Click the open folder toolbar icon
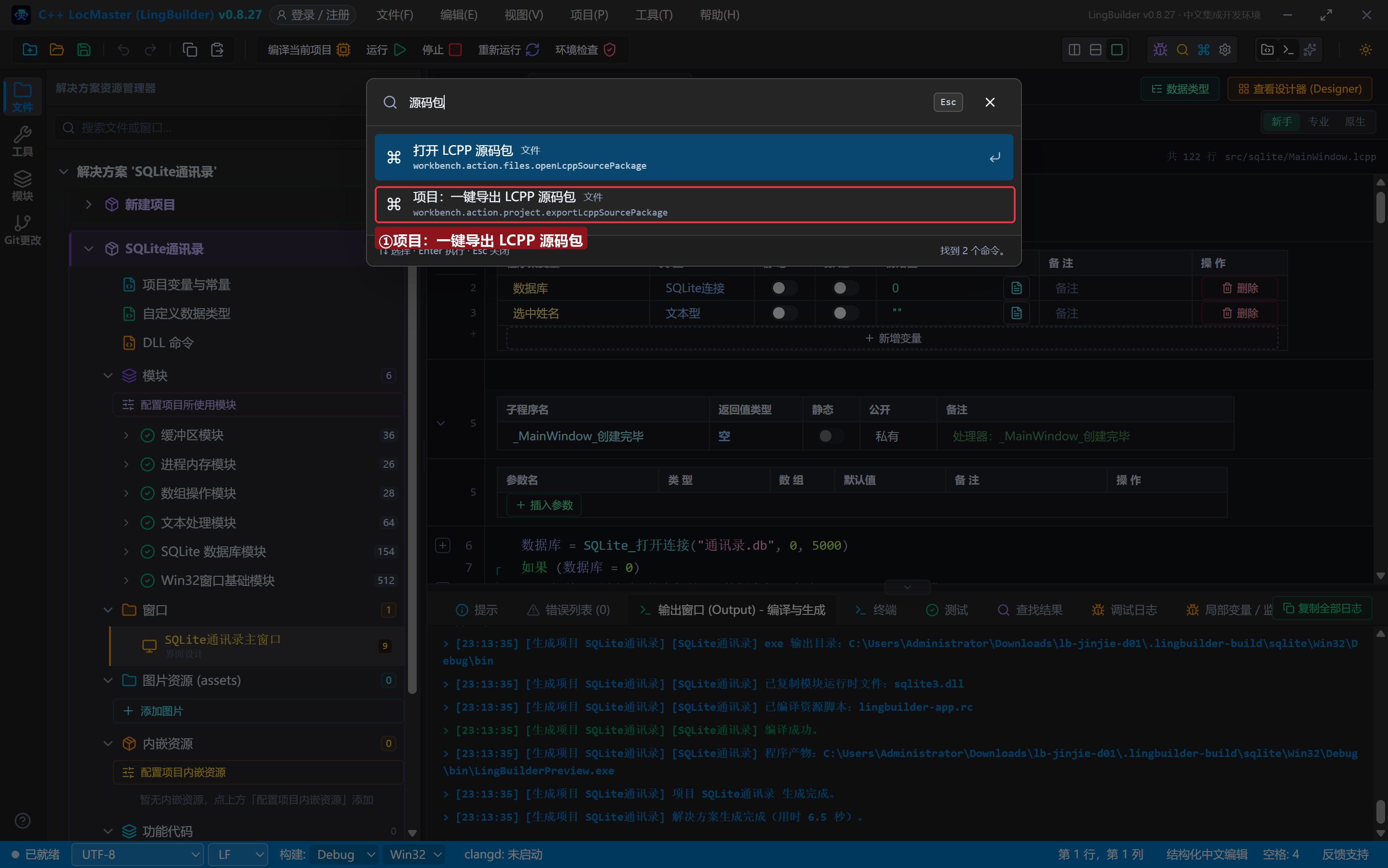This screenshot has height=868, width=1388. click(56, 50)
